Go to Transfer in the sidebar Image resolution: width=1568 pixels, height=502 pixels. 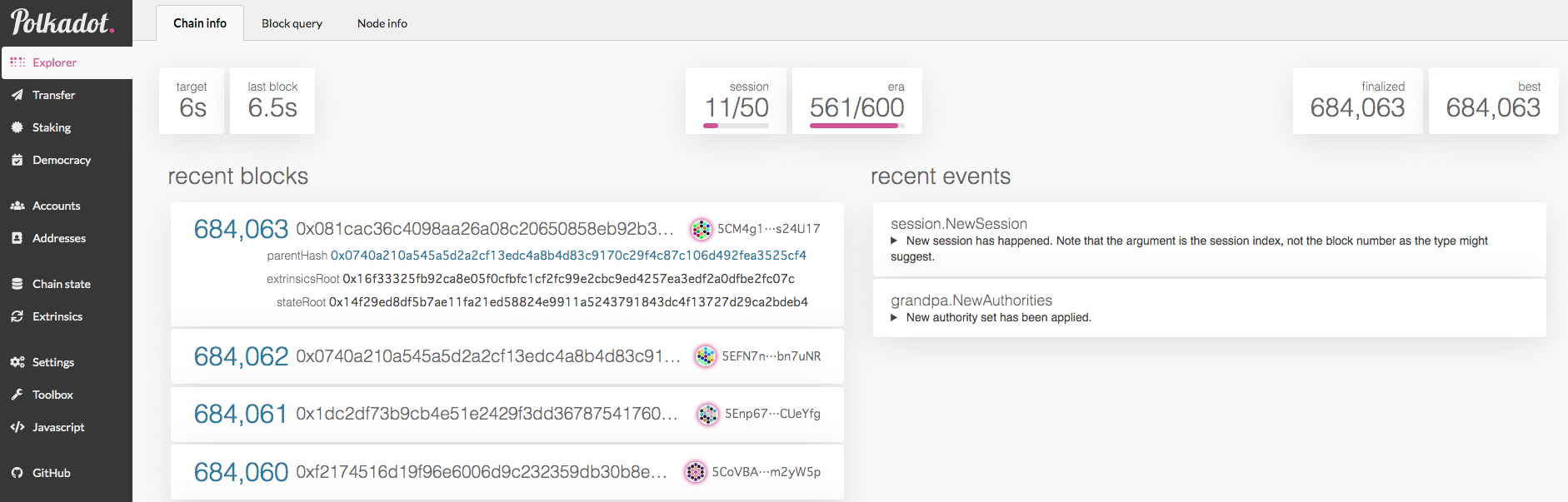click(67, 95)
